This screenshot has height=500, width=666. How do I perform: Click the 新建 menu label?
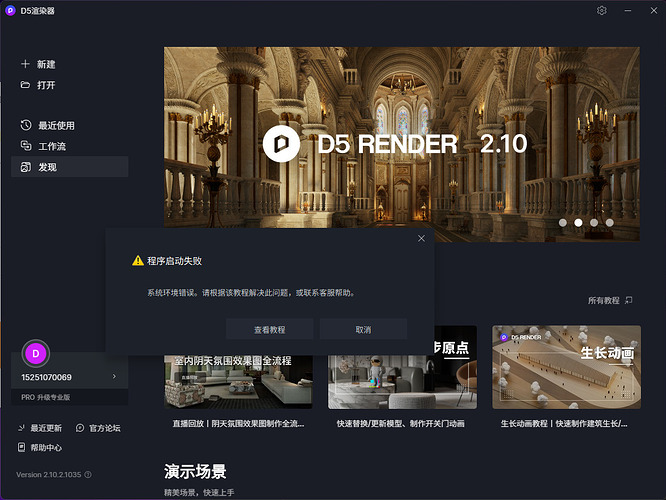[x=46, y=64]
